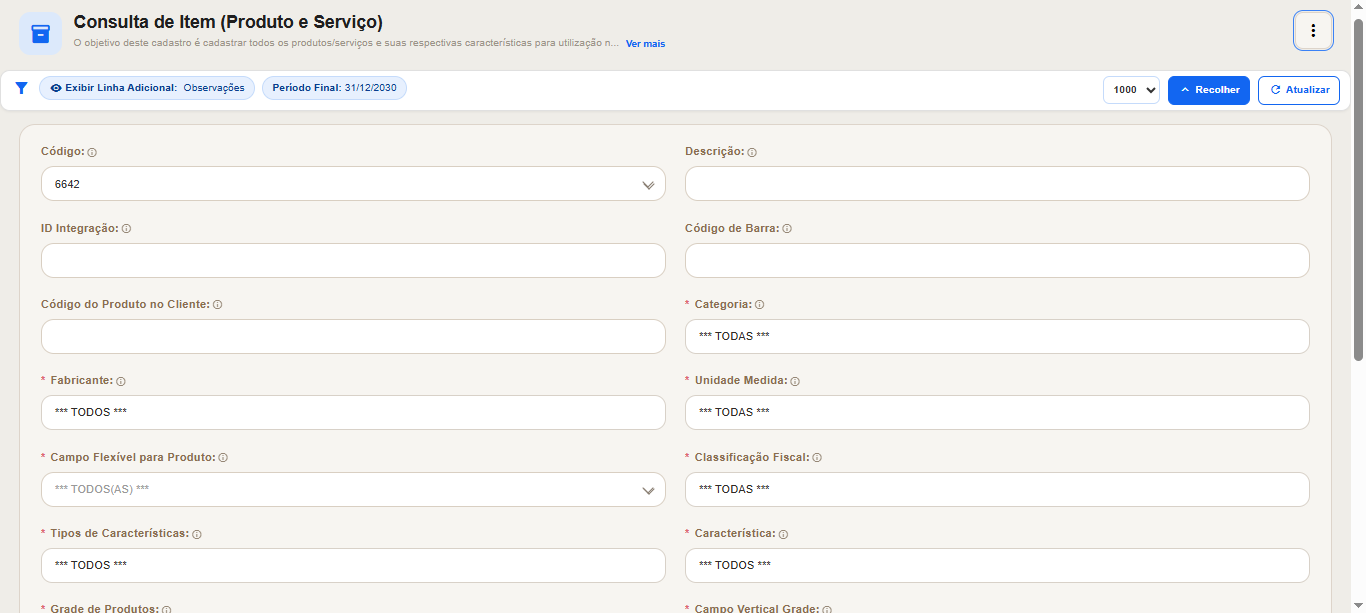The height and width of the screenshot is (613, 1366).
Task: Click info icon beside Campo Vertical Grade
Action: click(827, 609)
